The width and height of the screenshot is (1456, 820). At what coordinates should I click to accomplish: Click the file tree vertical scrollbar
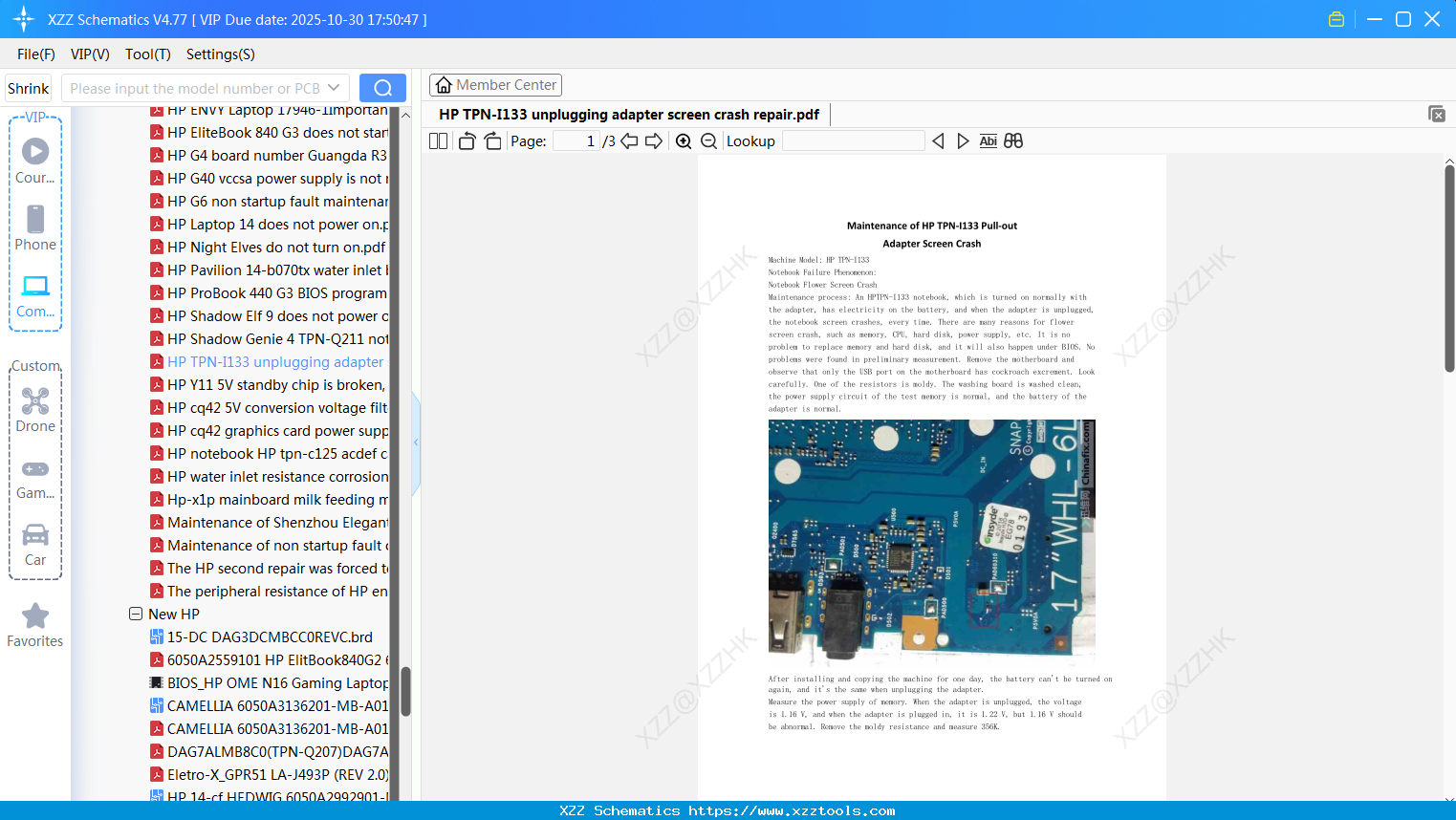point(405,691)
